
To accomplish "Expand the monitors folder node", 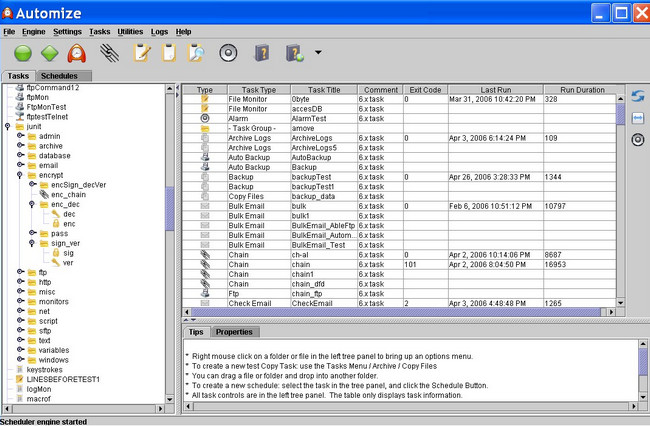I will click(20, 300).
